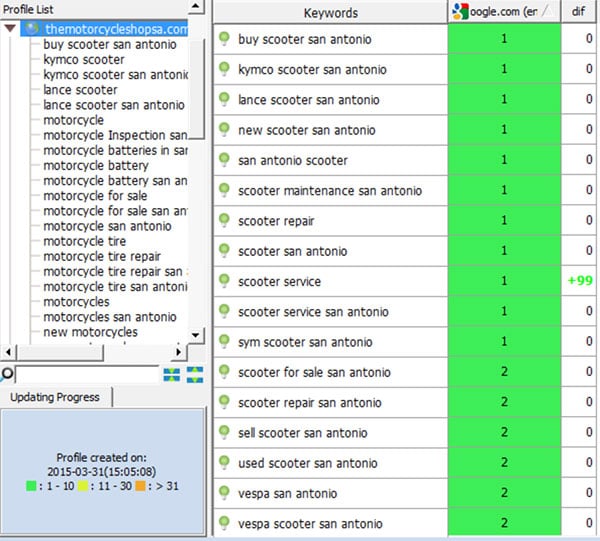Click the +99 dif value for scooter service
600x541 pixels.
pyautogui.click(x=580, y=280)
